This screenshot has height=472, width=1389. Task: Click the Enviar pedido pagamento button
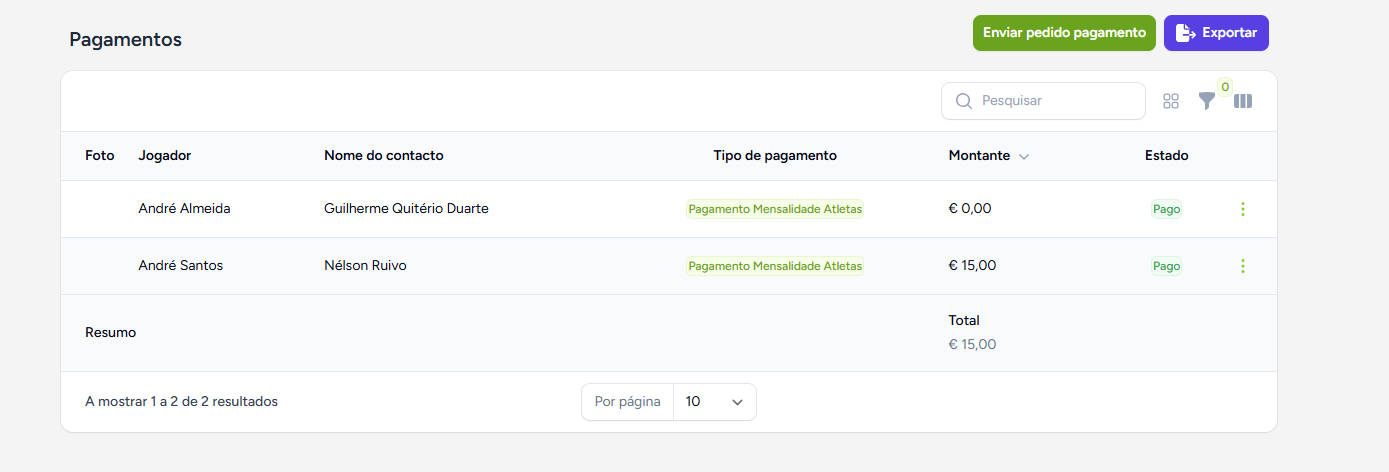point(1064,33)
